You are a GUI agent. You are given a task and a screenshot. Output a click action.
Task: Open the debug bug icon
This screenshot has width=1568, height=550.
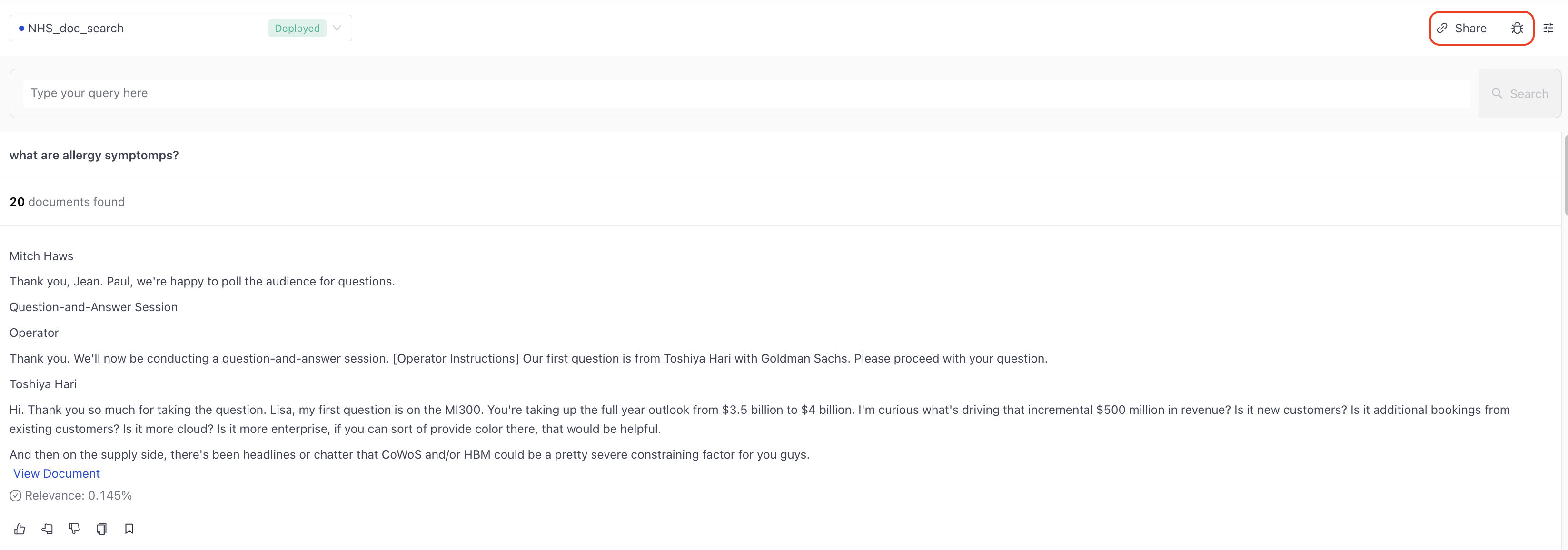pos(1517,28)
